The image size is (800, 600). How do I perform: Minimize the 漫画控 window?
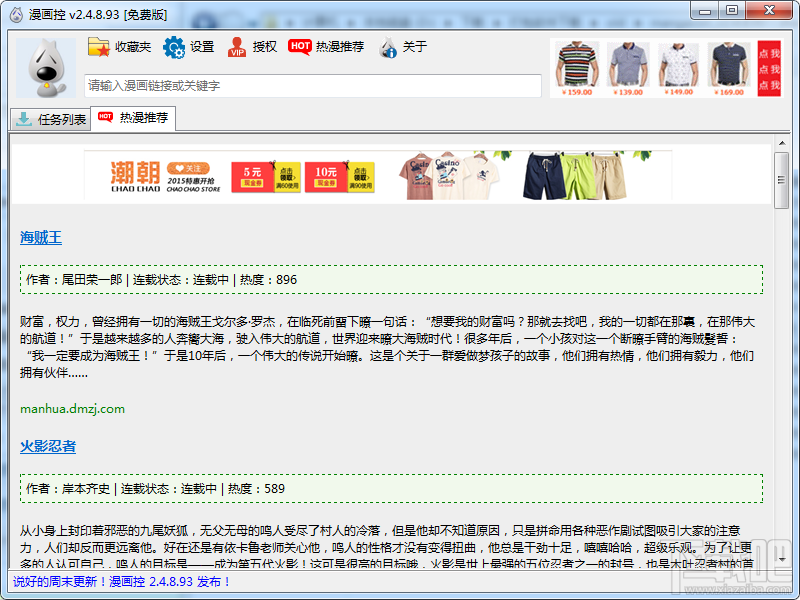pos(705,11)
